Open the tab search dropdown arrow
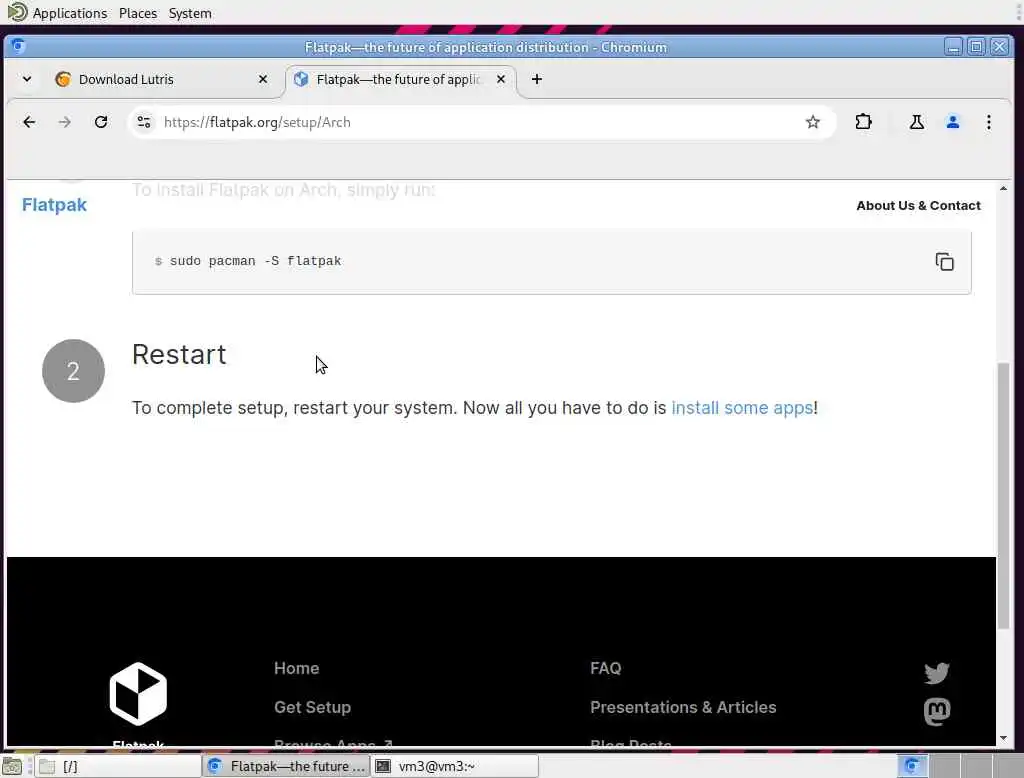The height and width of the screenshot is (778, 1024). click(x=27, y=79)
